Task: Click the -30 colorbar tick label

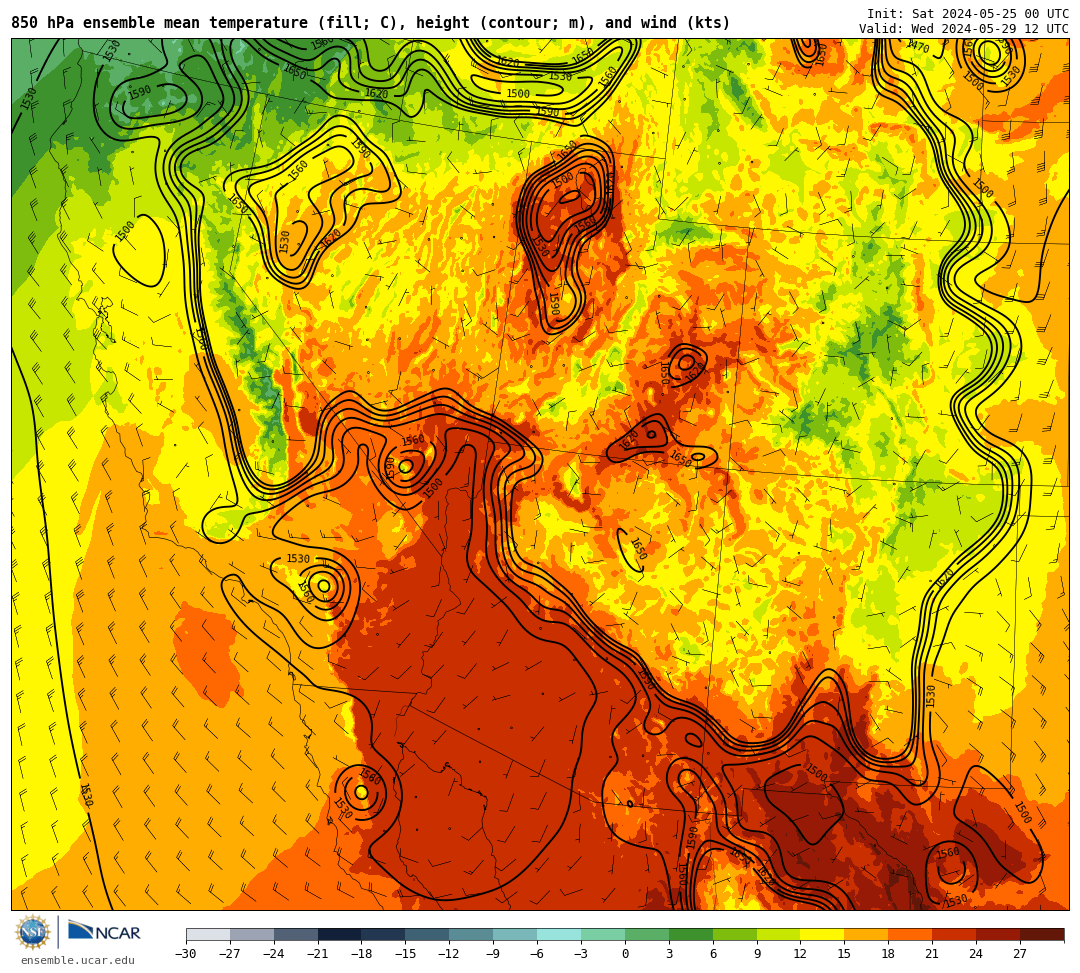Action: tap(185, 954)
